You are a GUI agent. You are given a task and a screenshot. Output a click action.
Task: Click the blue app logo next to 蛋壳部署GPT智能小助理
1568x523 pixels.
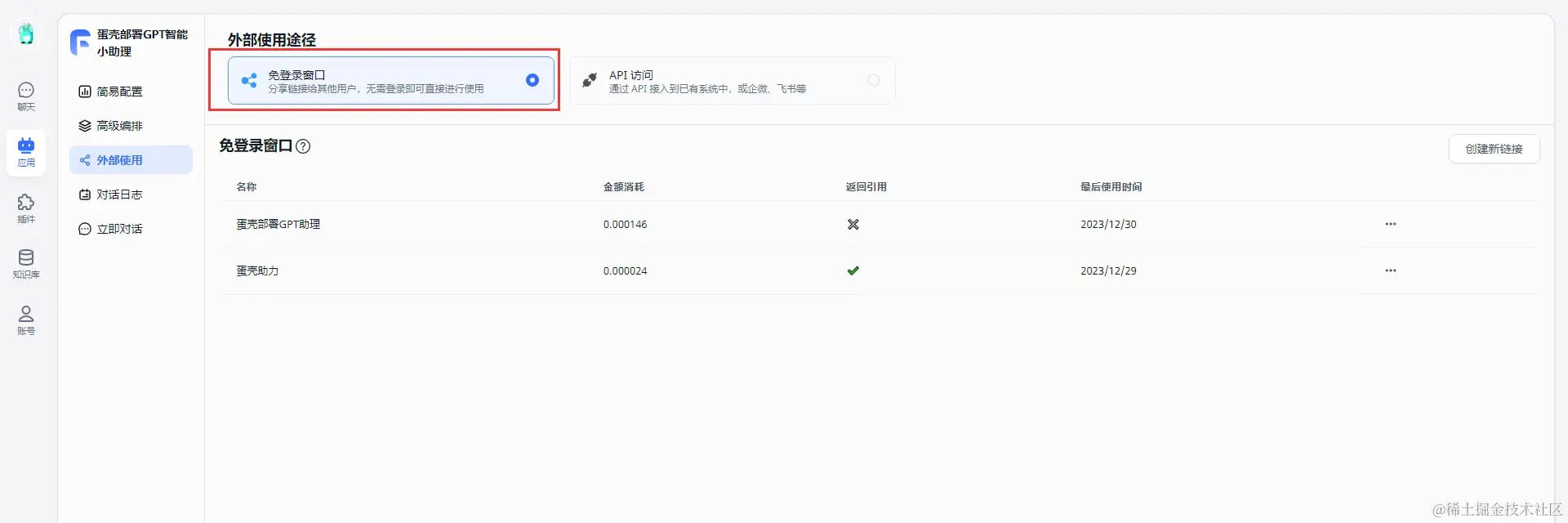[x=80, y=42]
